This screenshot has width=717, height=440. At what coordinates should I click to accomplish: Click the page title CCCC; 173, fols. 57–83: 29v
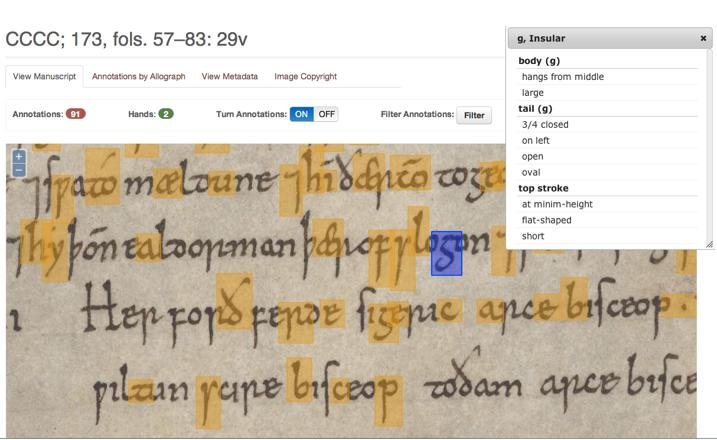point(127,39)
